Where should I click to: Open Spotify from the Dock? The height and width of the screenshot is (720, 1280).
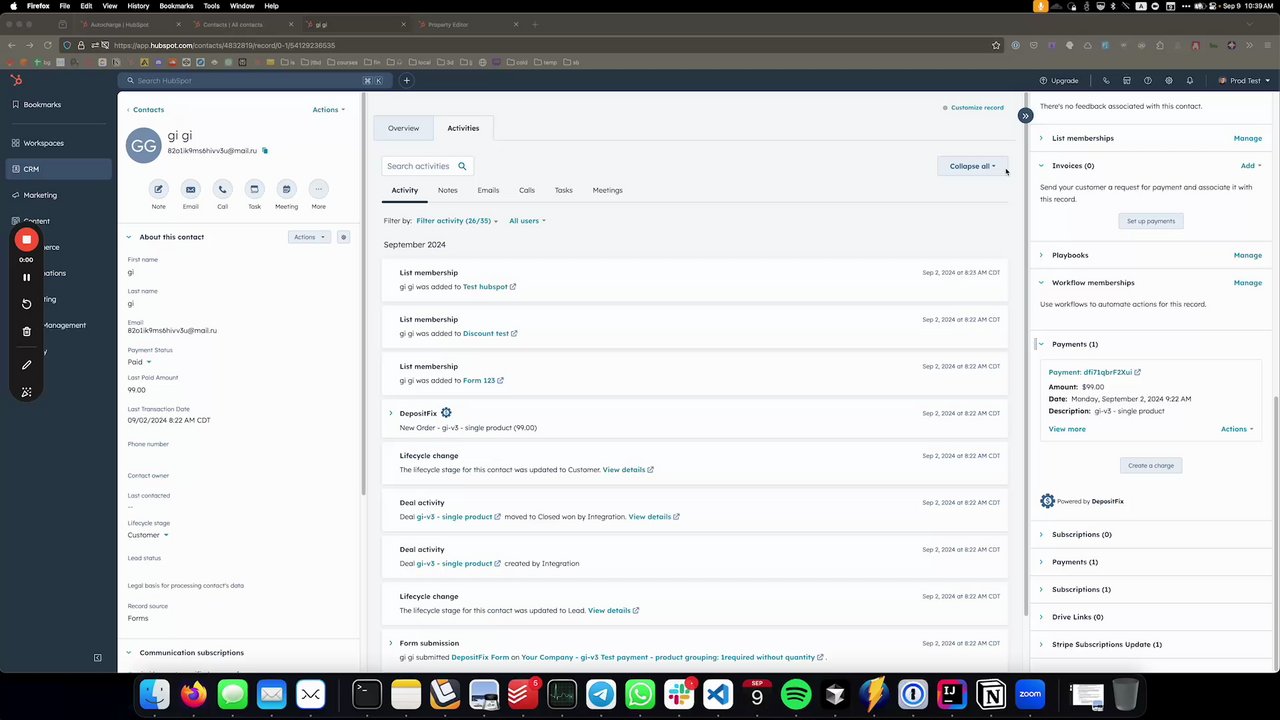click(796, 694)
